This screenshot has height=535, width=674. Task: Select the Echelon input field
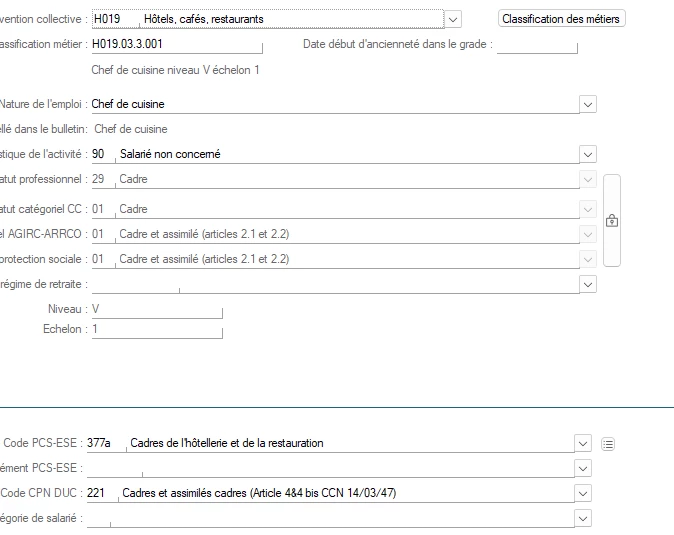[x=155, y=330]
